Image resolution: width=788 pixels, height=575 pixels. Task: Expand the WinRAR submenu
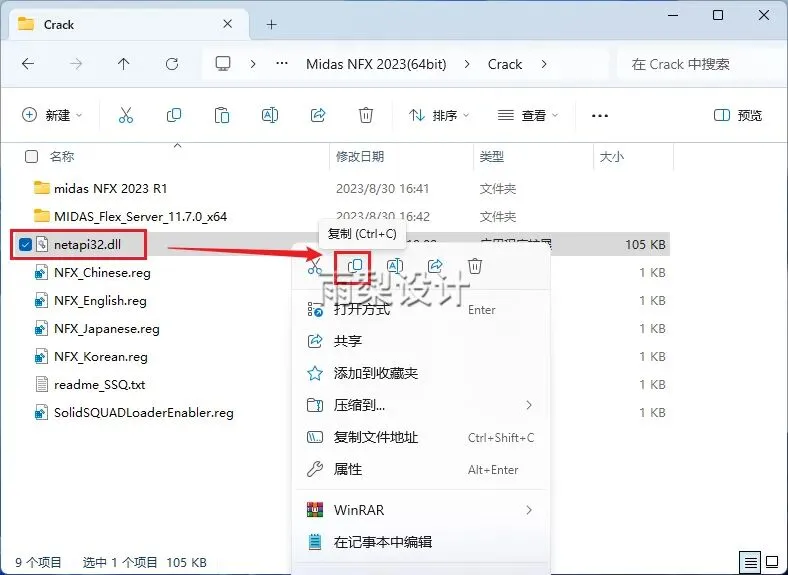(529, 510)
